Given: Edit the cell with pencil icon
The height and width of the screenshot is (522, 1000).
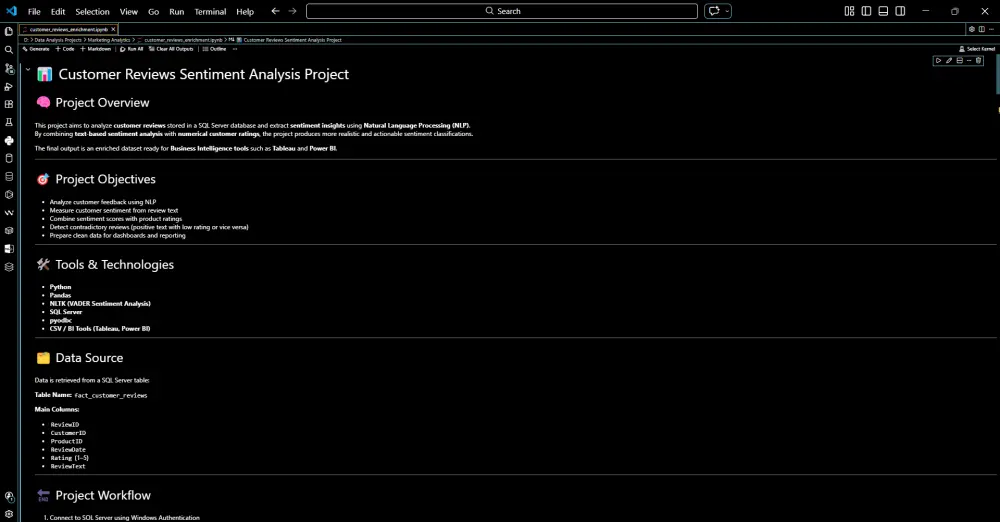Looking at the screenshot, I should 949,61.
